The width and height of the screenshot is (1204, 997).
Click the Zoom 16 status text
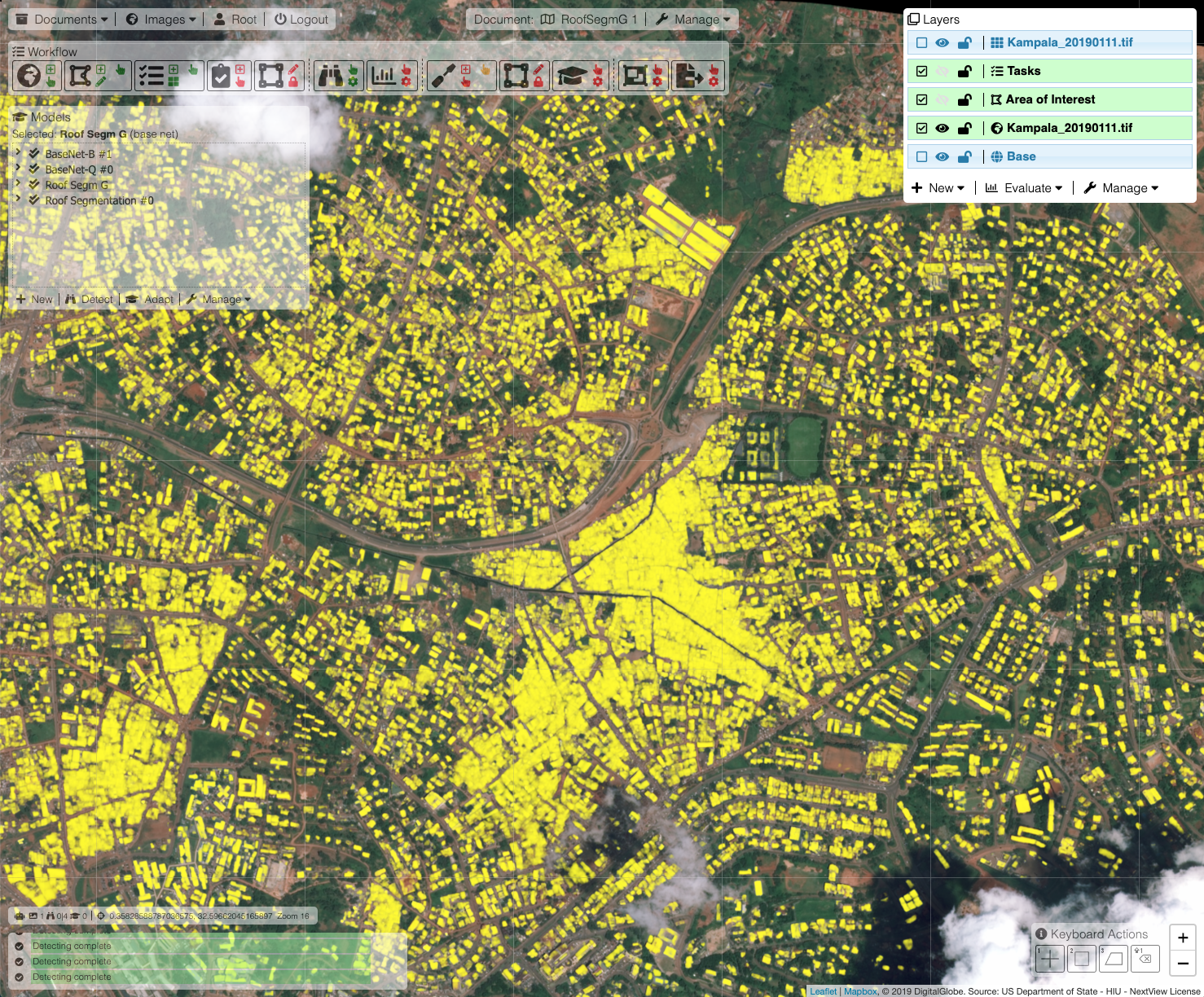(293, 916)
